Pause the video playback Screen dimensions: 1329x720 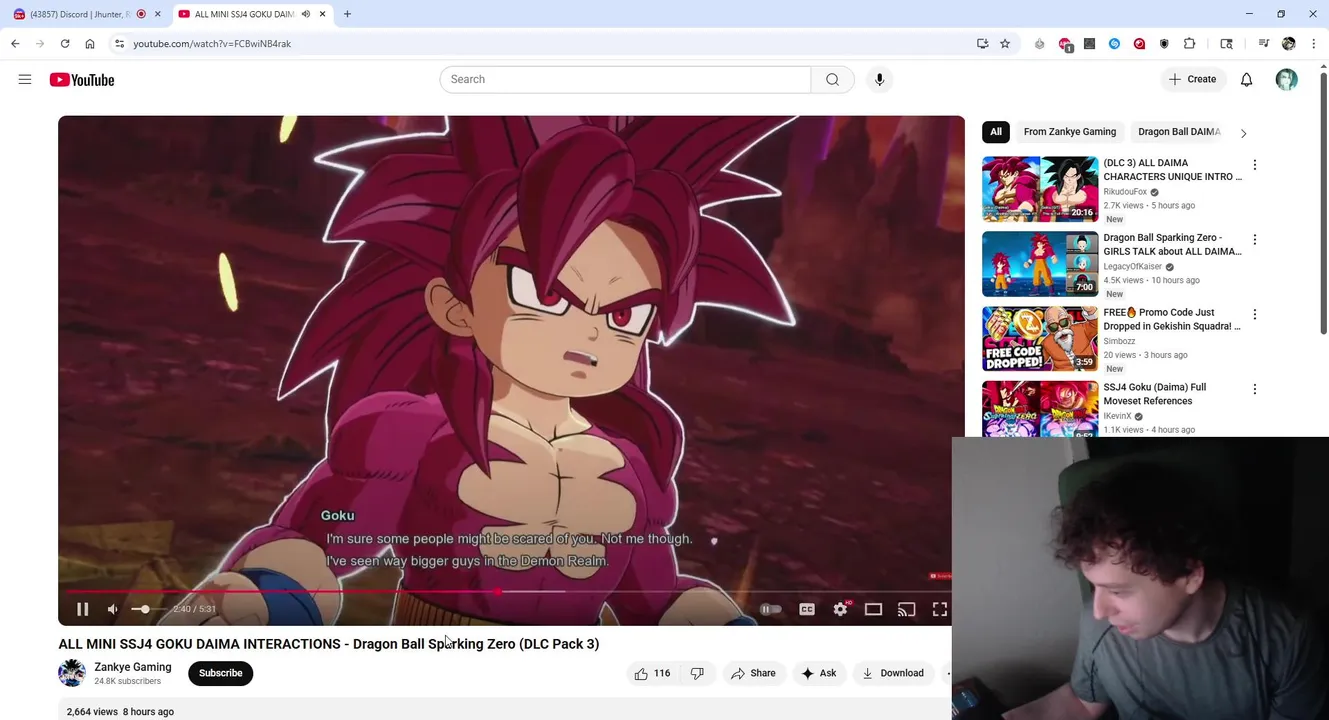tap(83, 609)
